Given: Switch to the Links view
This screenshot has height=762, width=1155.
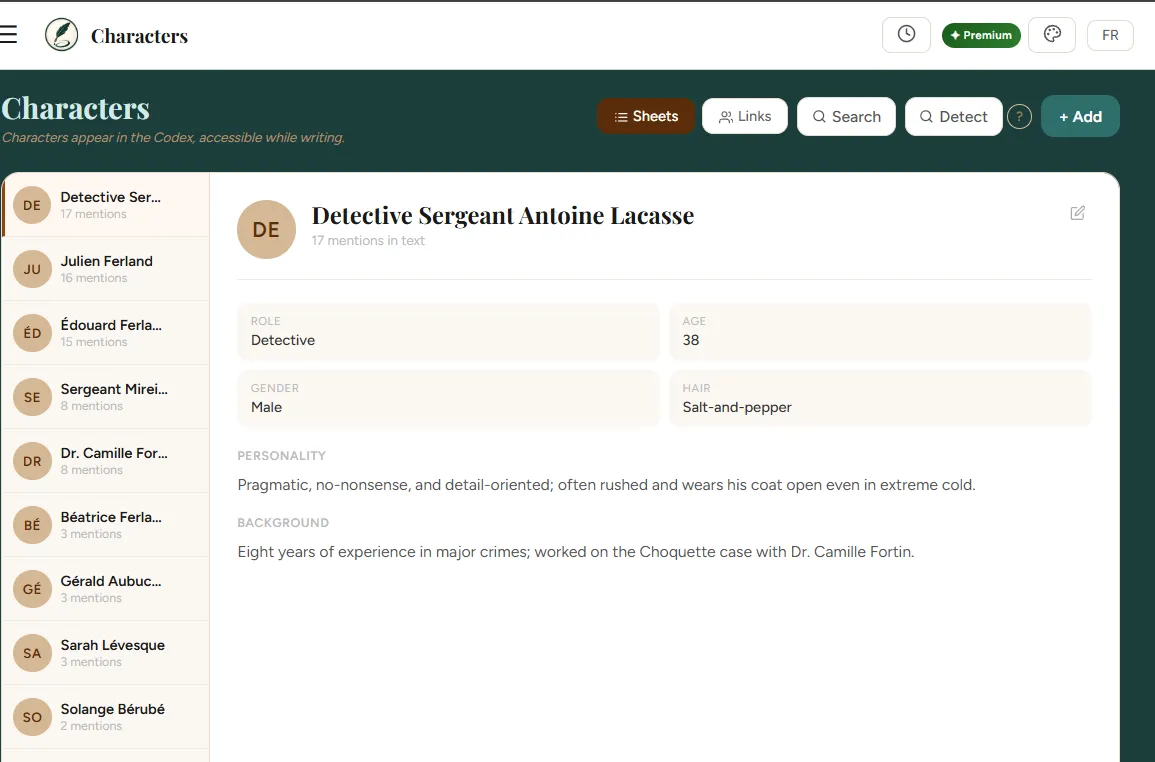Looking at the screenshot, I should click(x=745, y=116).
